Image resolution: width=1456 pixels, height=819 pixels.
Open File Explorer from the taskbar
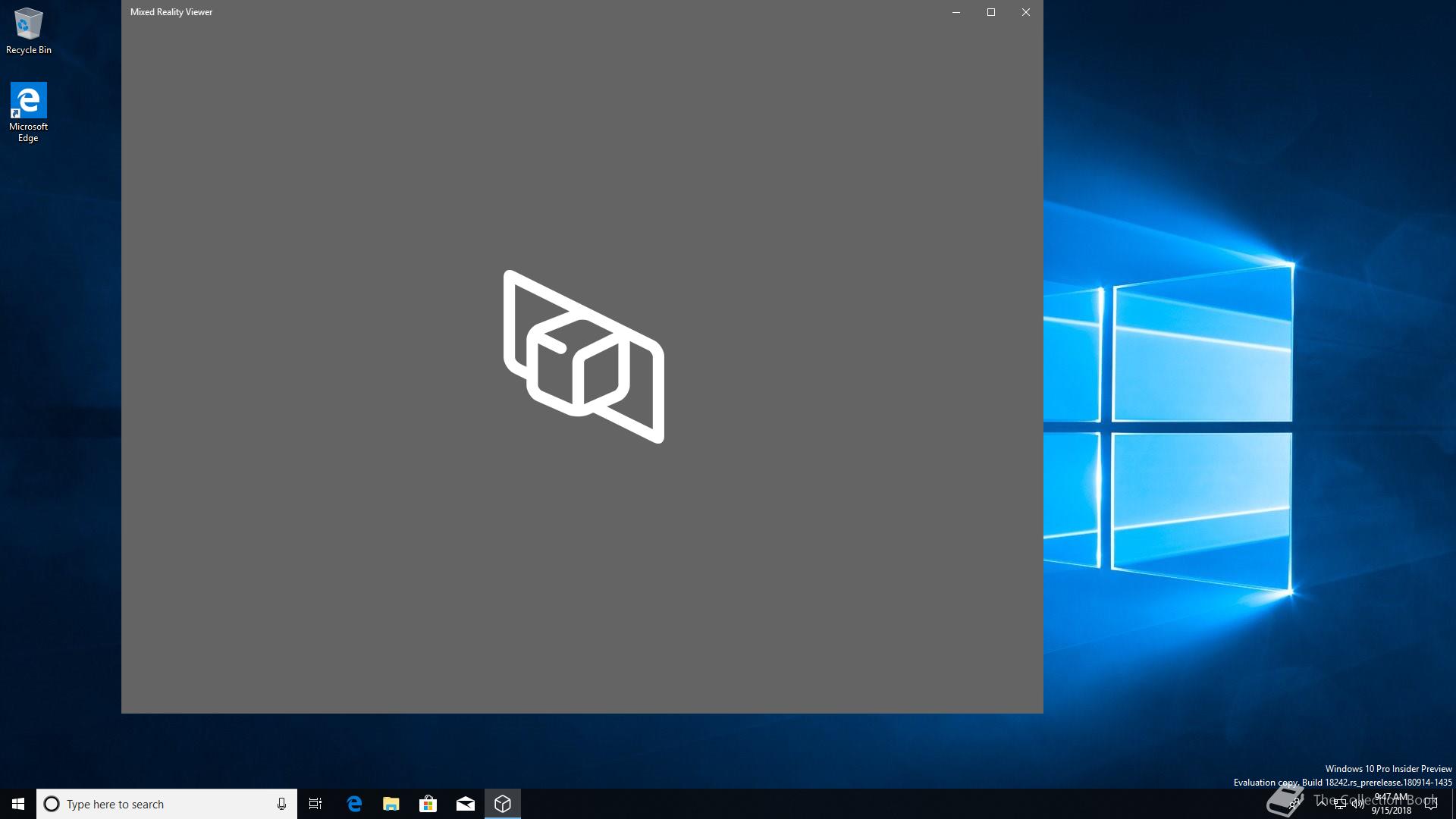click(x=391, y=804)
